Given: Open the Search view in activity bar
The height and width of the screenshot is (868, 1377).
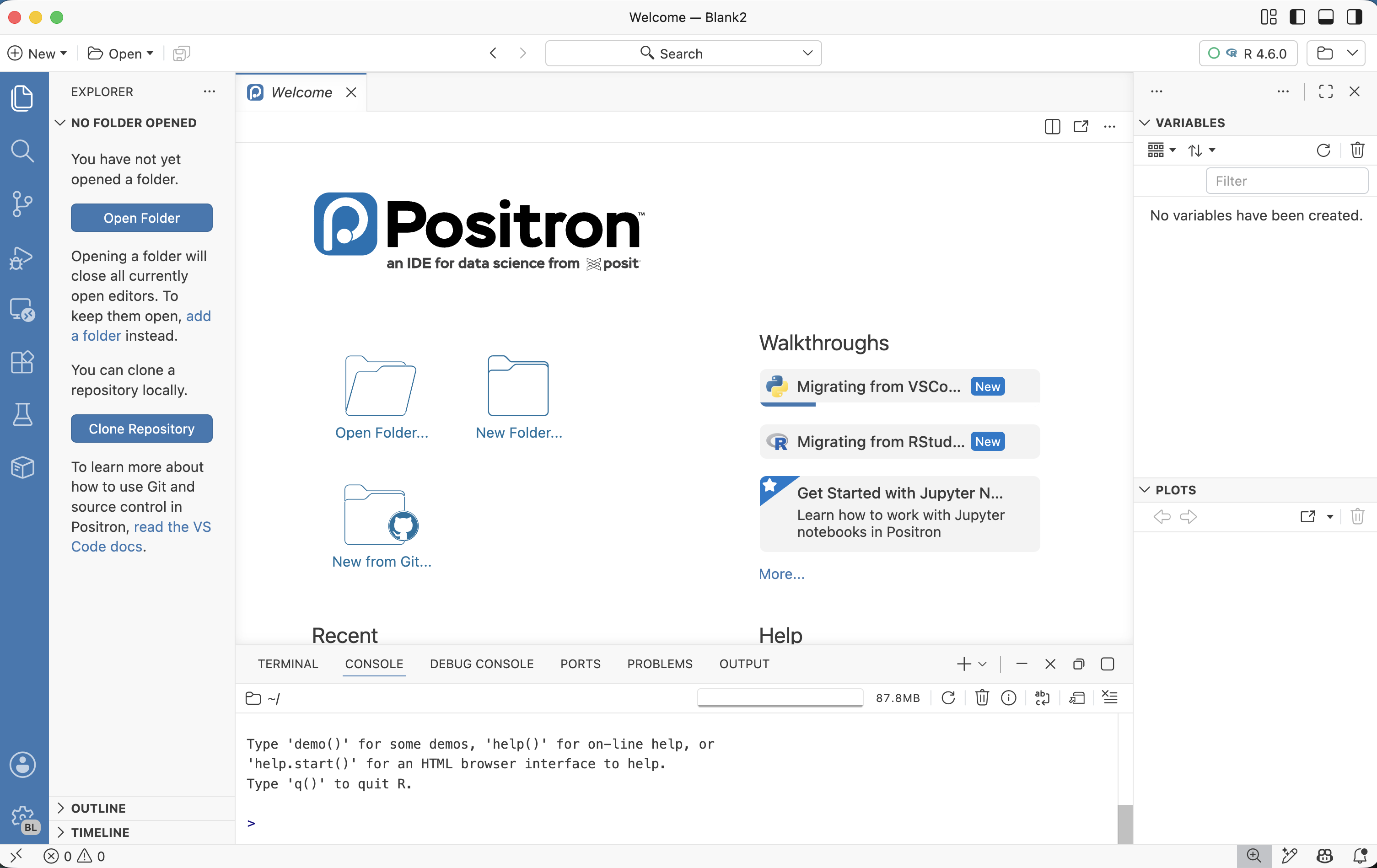Looking at the screenshot, I should (22, 150).
